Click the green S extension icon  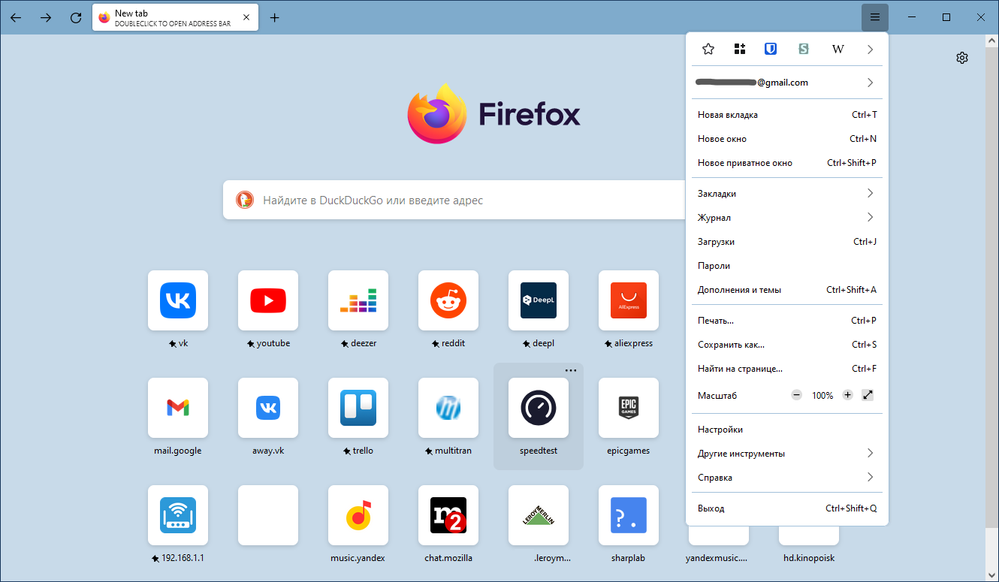803,49
